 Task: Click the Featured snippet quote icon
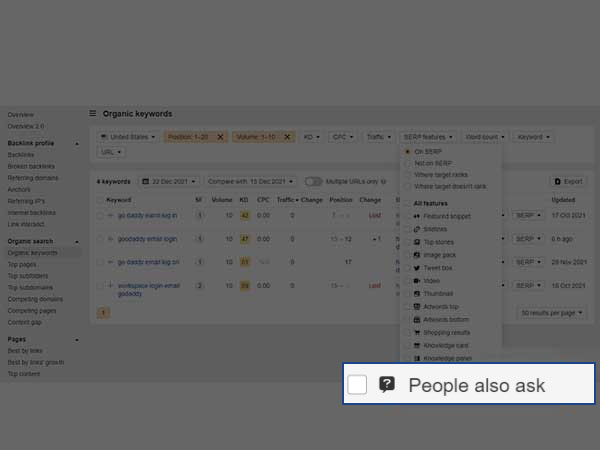417,216
